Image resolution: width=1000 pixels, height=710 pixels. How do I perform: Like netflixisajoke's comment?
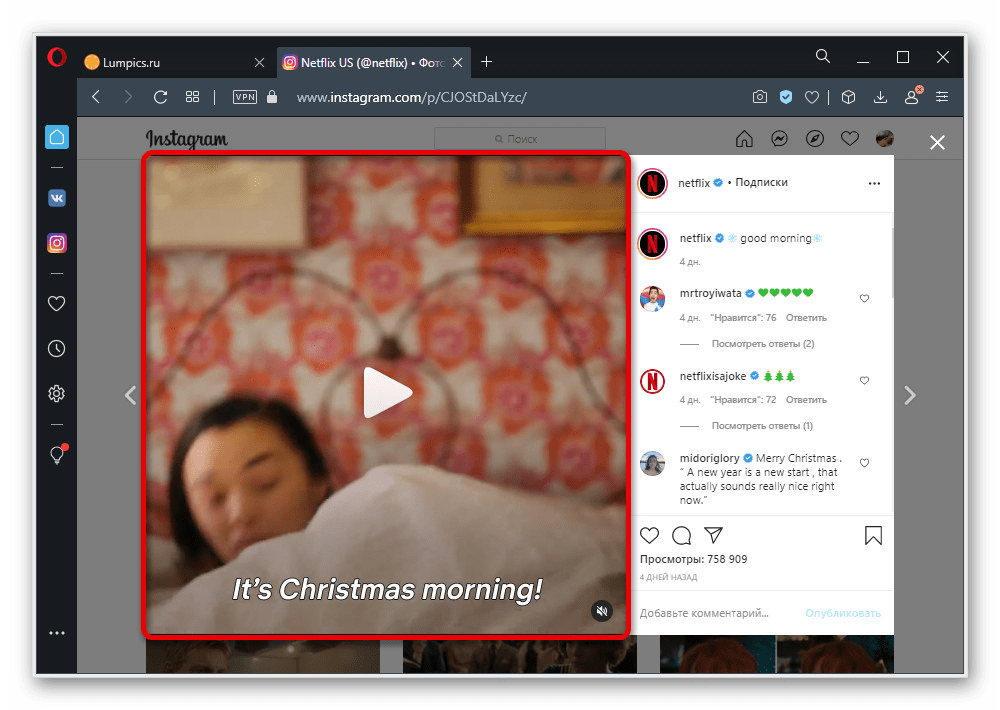(x=864, y=380)
